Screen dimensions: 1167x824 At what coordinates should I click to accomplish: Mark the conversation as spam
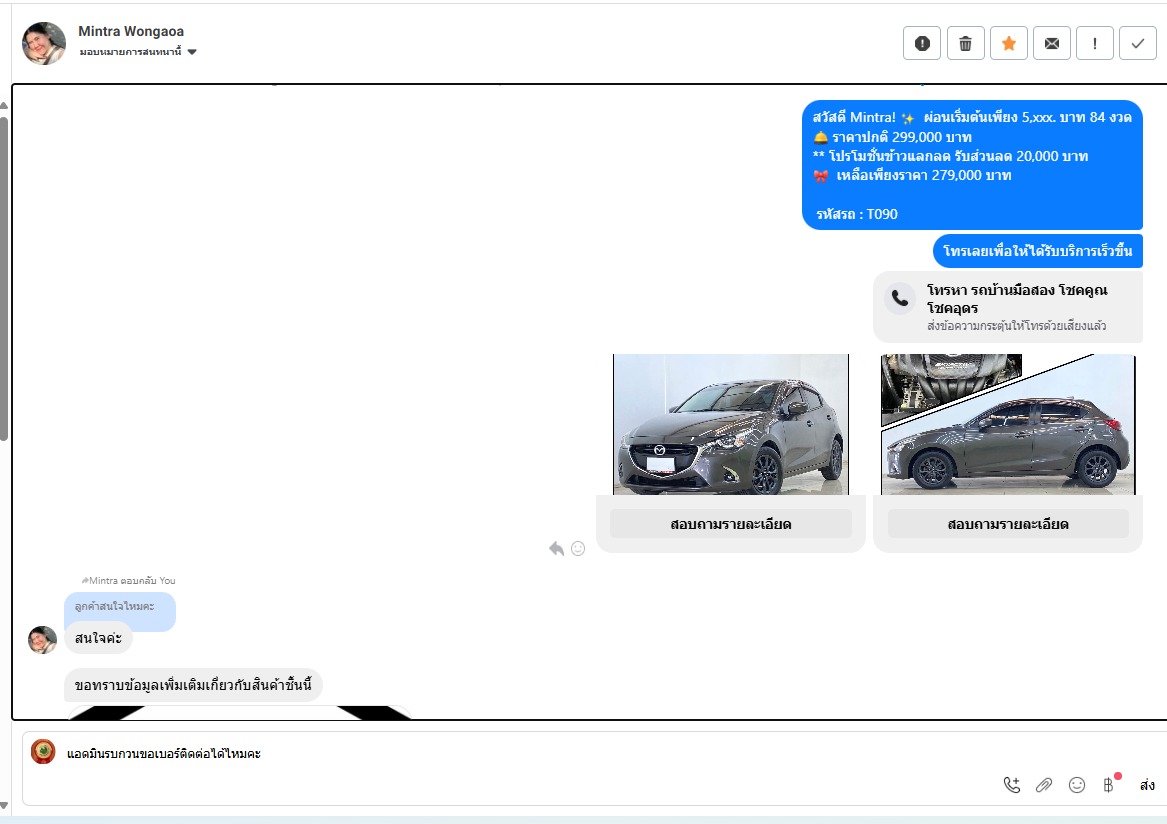(x=922, y=43)
